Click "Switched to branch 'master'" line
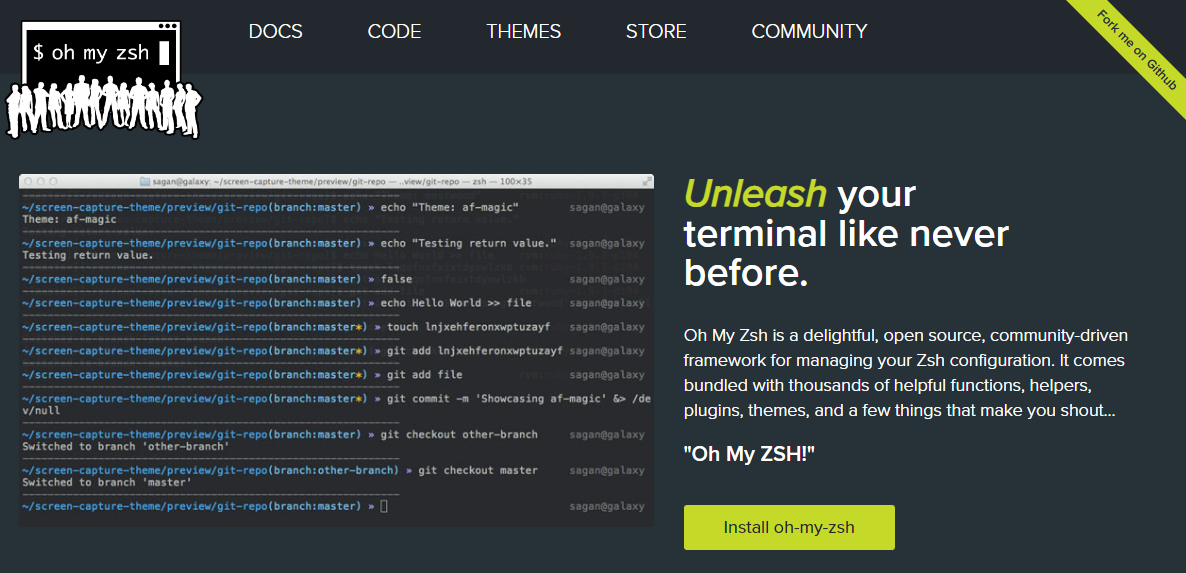Viewport: 1186px width, 573px height. click(107, 482)
